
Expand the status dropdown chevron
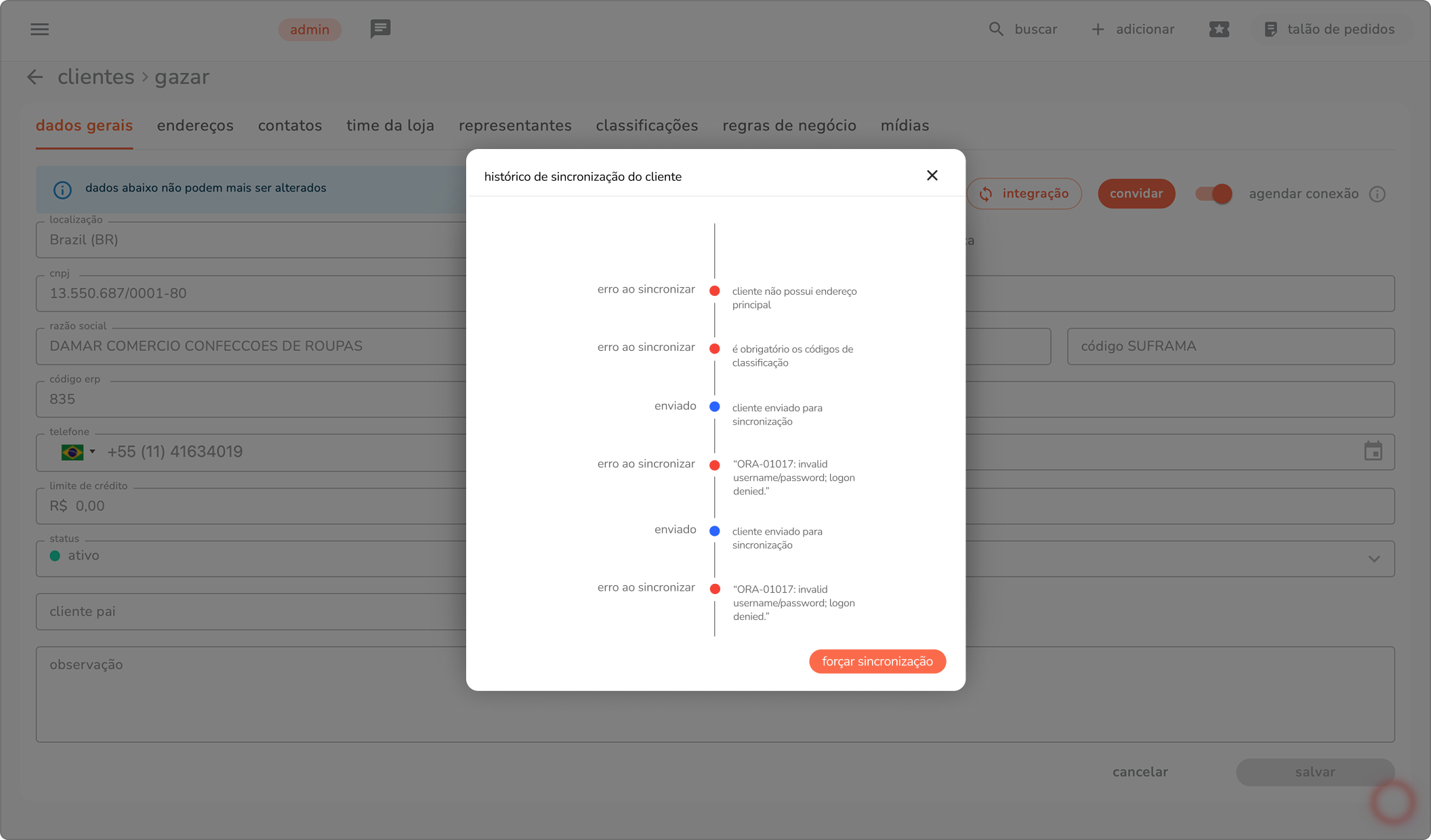click(1373, 559)
